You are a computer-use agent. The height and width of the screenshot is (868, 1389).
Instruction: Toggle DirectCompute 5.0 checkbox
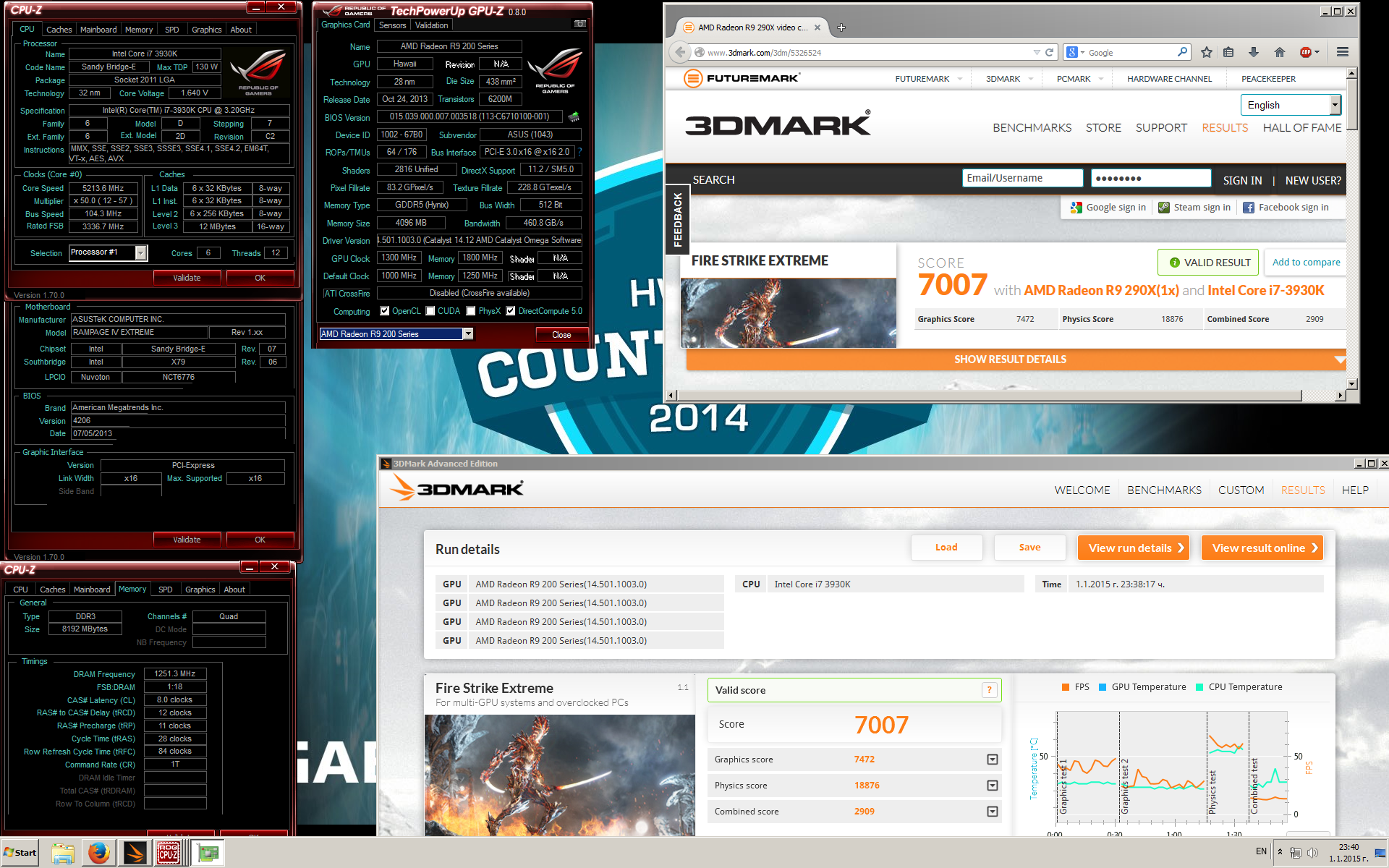coord(511,311)
